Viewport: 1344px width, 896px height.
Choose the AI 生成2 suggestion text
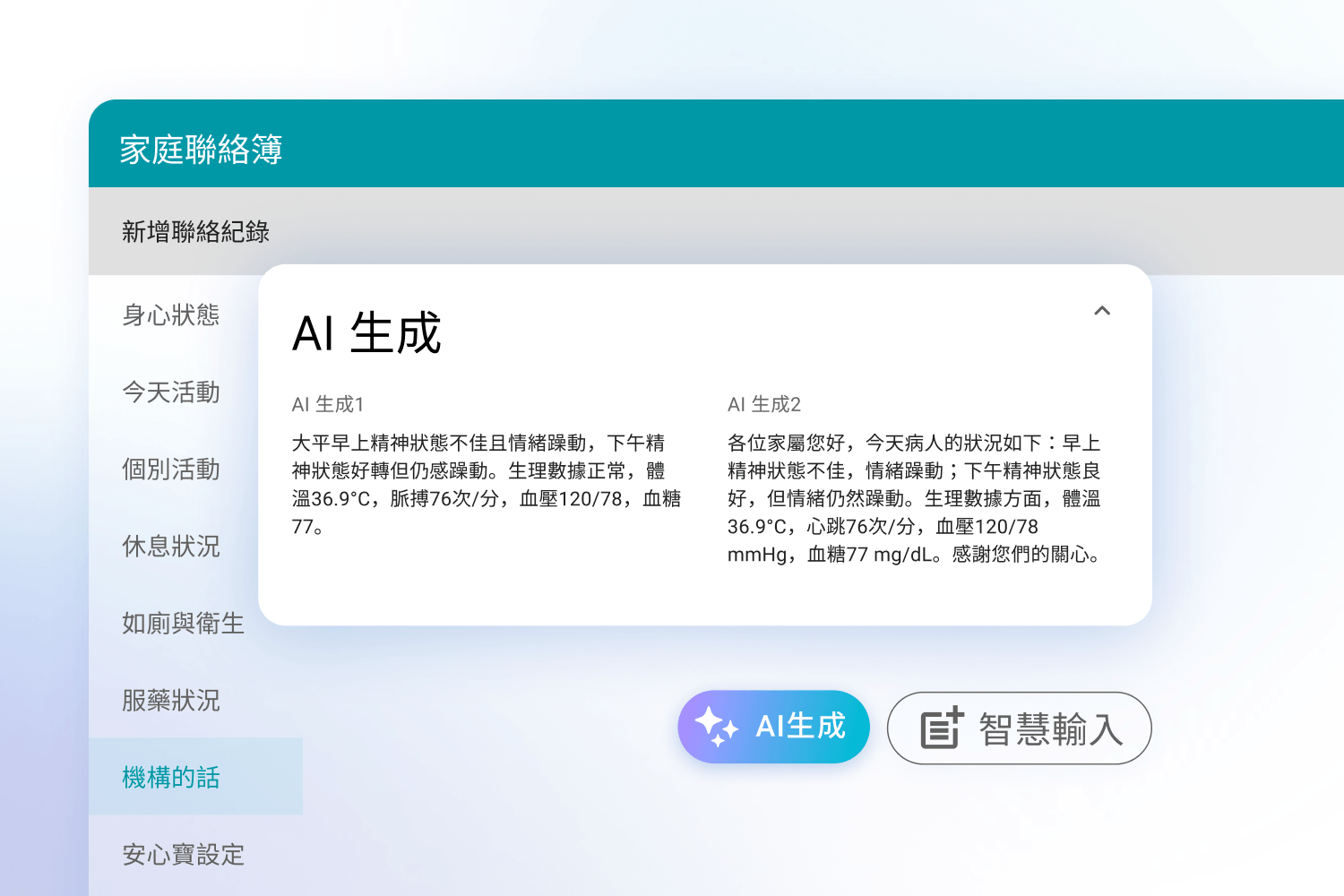tap(915, 498)
